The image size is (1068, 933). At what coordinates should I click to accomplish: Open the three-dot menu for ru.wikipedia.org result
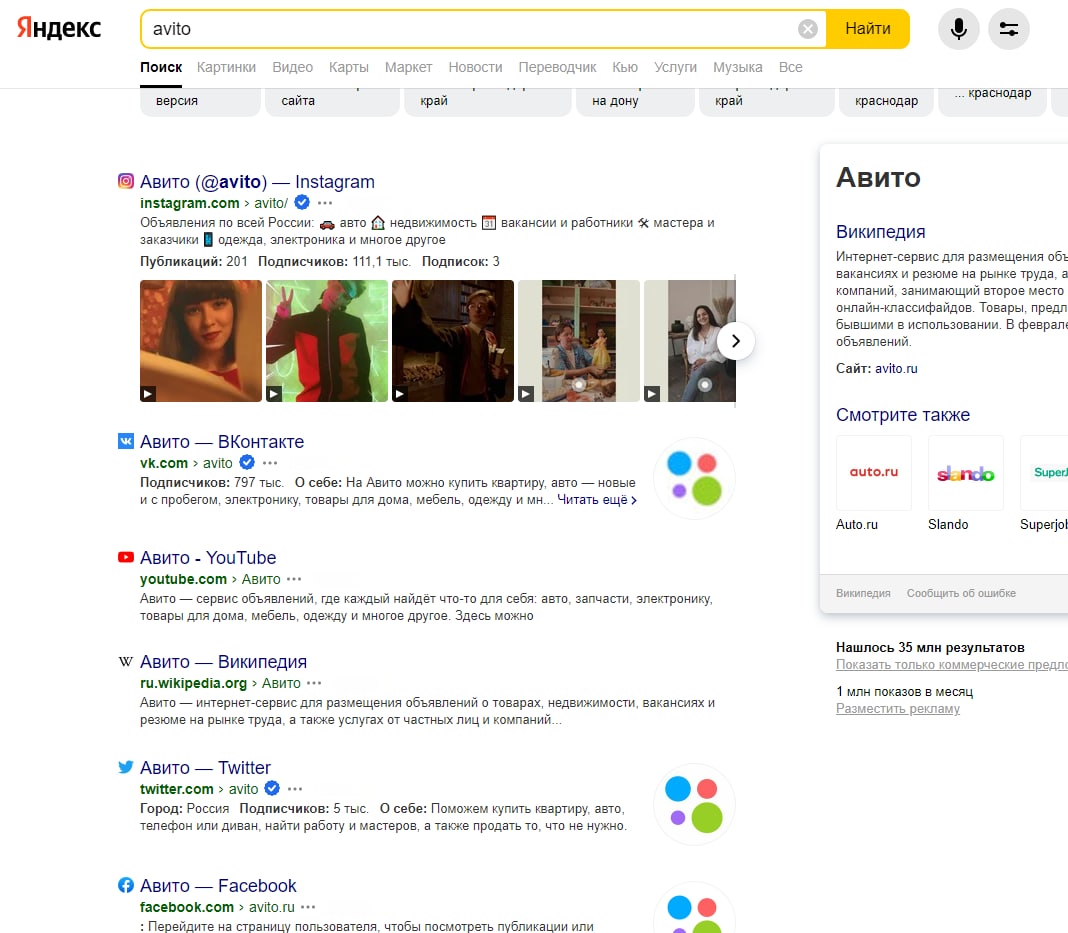(314, 683)
